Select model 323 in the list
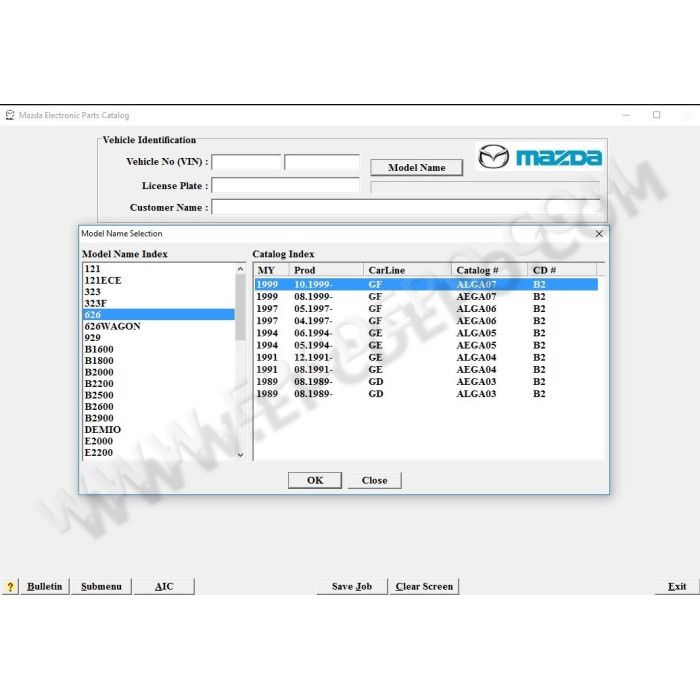This screenshot has width=700, height=700. click(158, 292)
